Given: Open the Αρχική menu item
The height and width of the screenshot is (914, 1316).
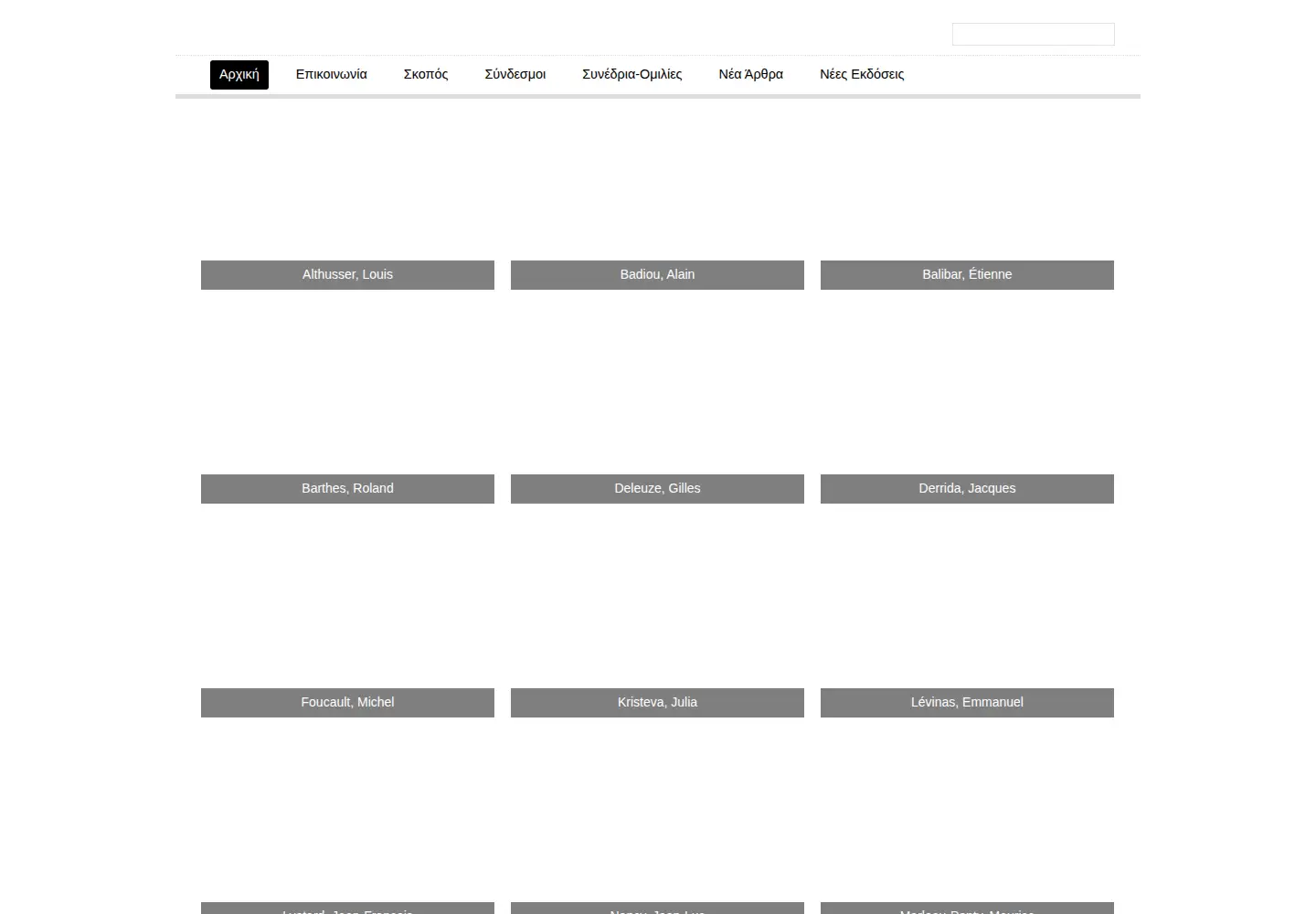Looking at the screenshot, I should click(239, 75).
